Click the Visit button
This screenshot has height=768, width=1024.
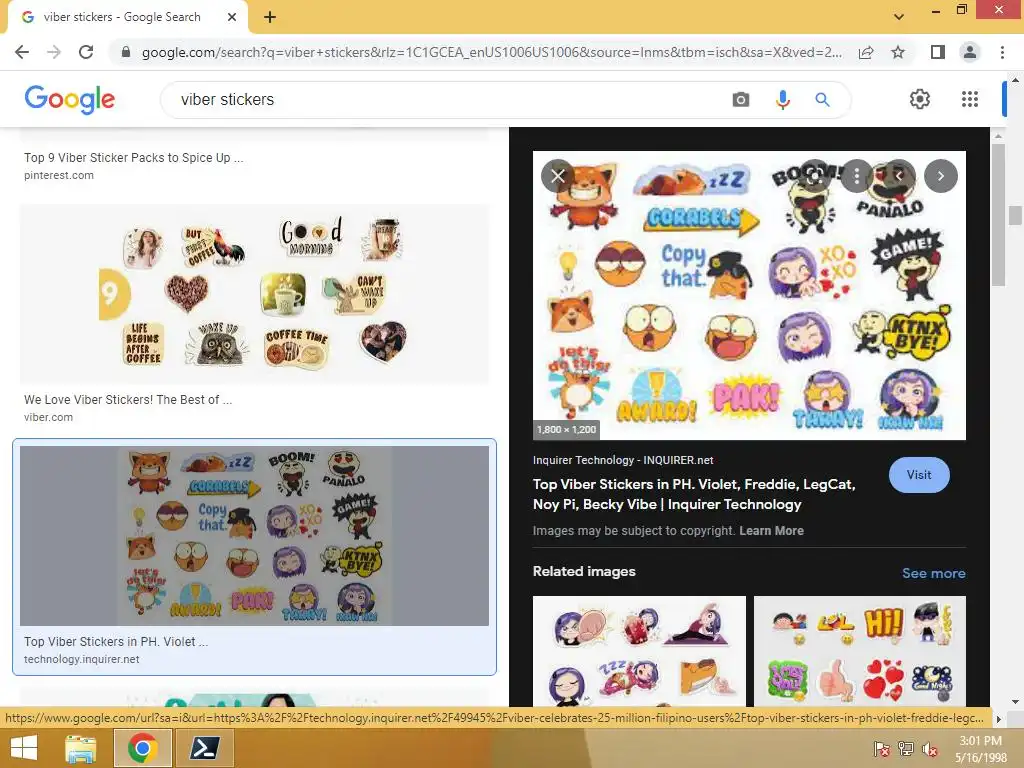pyautogui.click(x=919, y=475)
